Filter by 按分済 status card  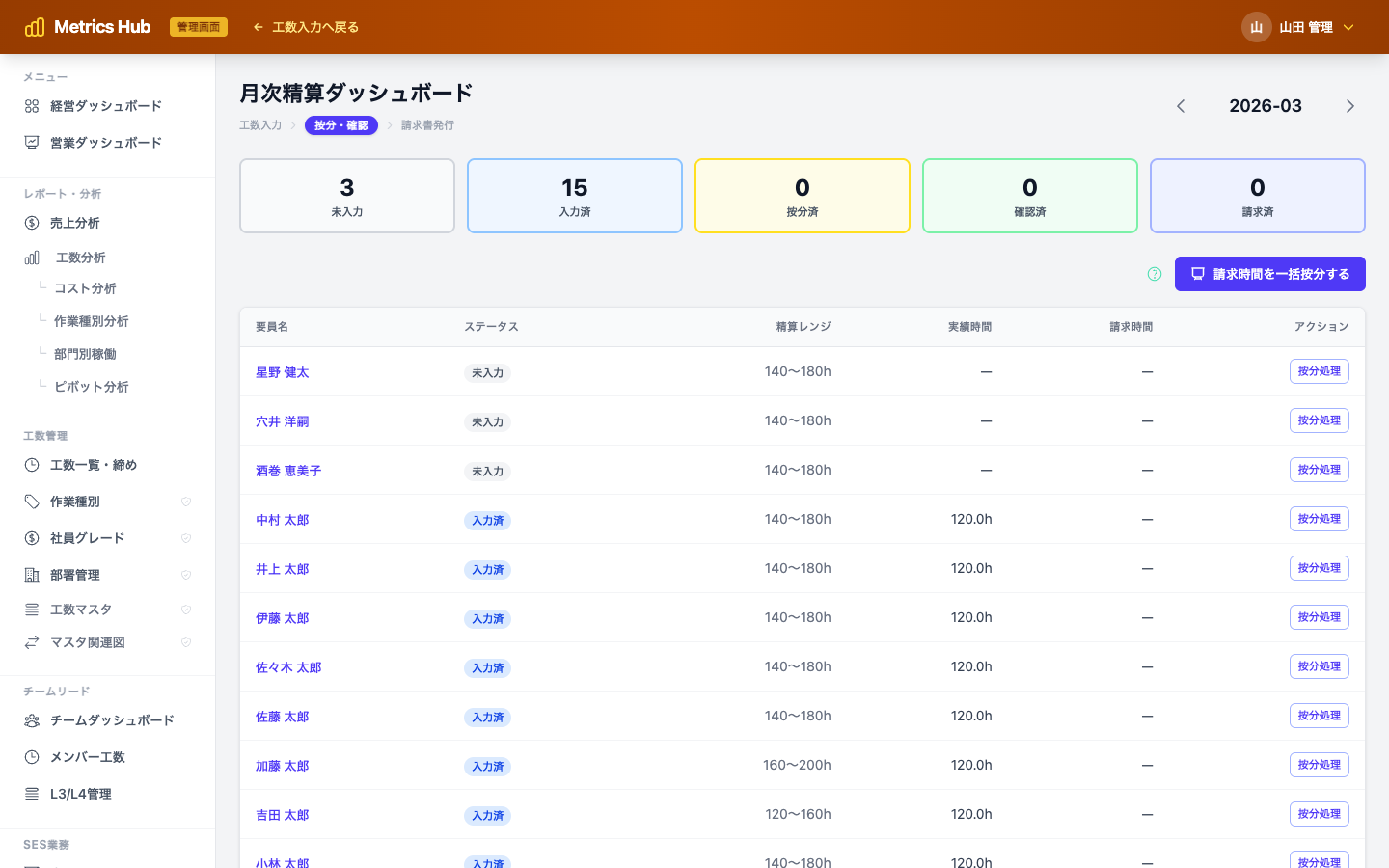803,196
